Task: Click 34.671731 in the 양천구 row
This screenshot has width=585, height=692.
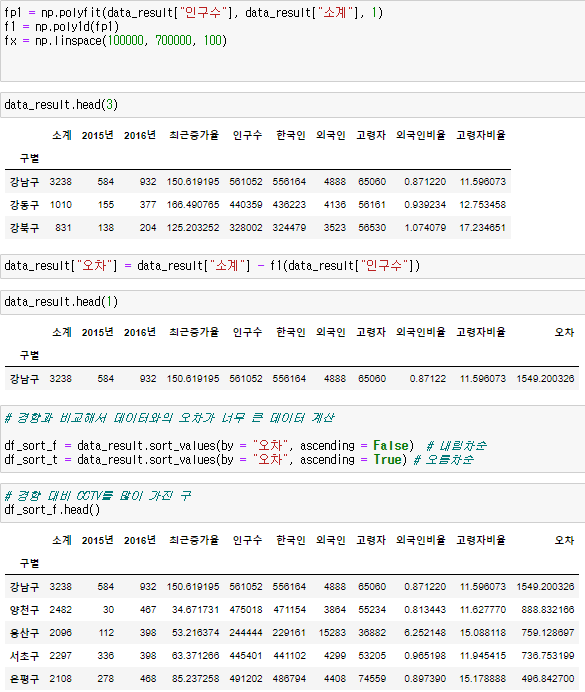Action: click(x=195, y=610)
